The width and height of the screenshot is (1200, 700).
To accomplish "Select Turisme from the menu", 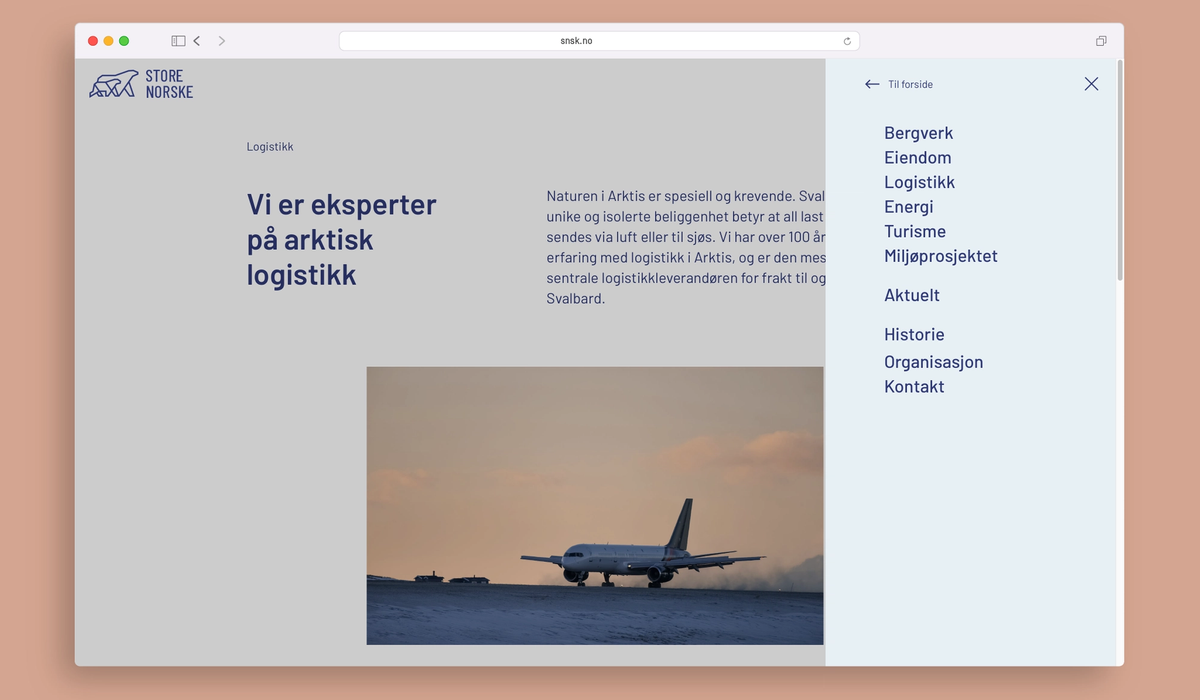I will click(x=915, y=231).
